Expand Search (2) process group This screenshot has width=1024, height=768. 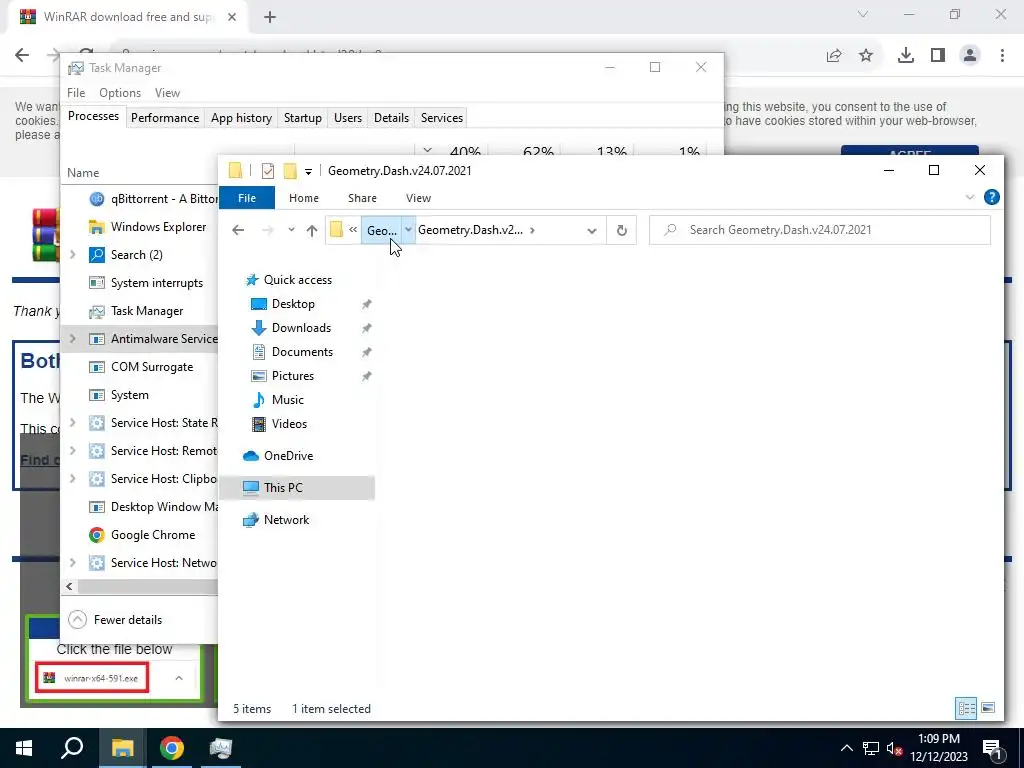(x=72, y=255)
